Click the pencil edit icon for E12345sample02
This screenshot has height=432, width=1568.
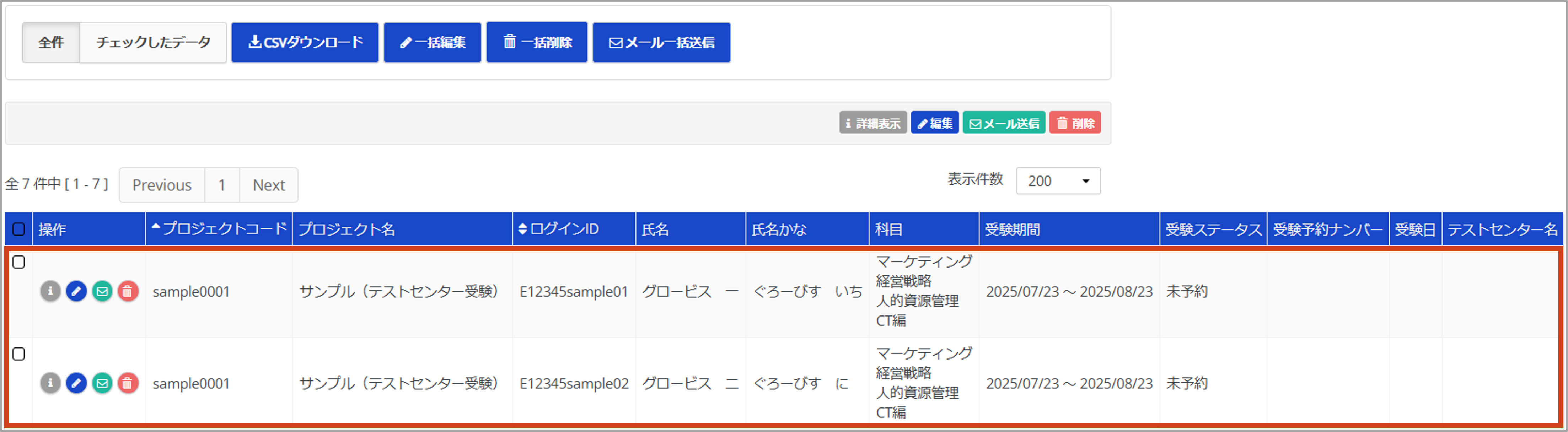click(76, 383)
